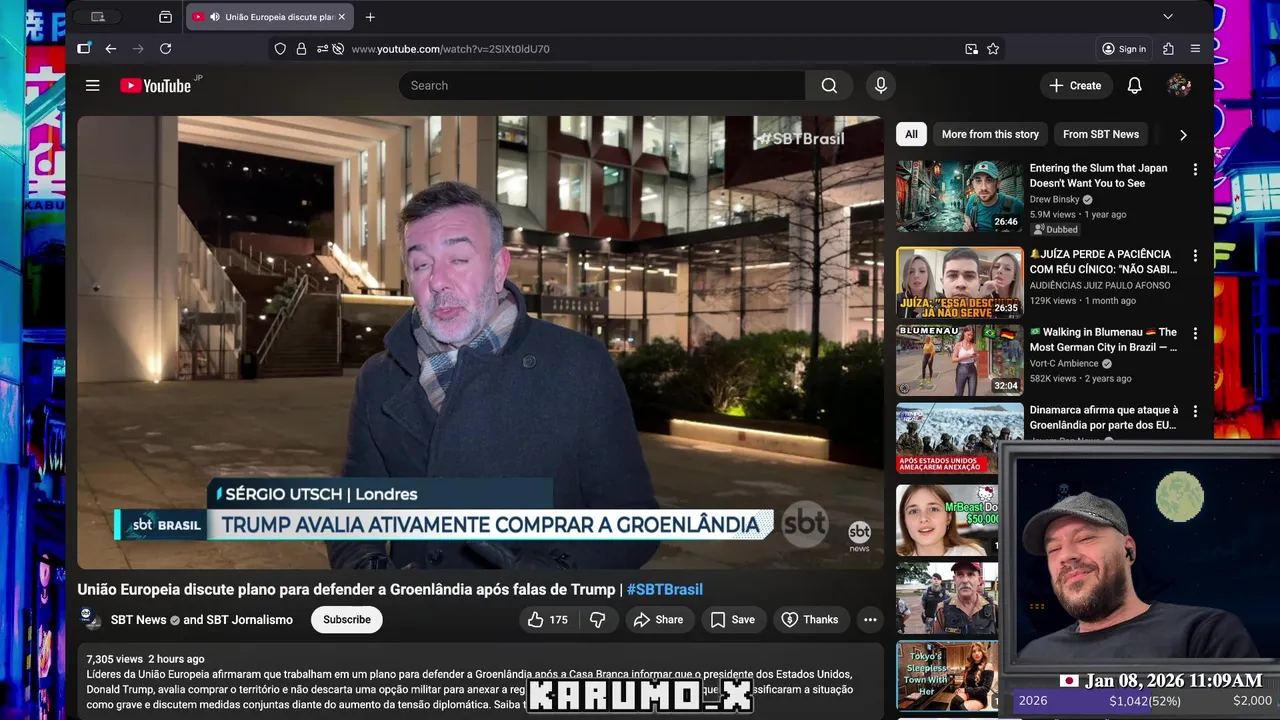The image size is (1280, 720).
Task: Like the video with thumbs up
Action: [547, 620]
